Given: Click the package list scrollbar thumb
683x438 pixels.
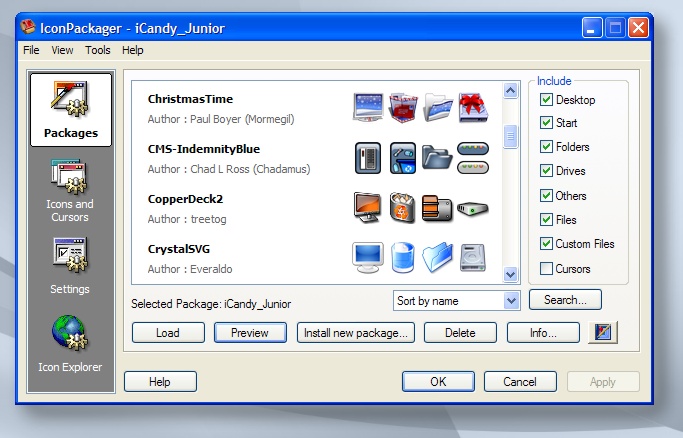Looking at the screenshot, I should pyautogui.click(x=511, y=136).
